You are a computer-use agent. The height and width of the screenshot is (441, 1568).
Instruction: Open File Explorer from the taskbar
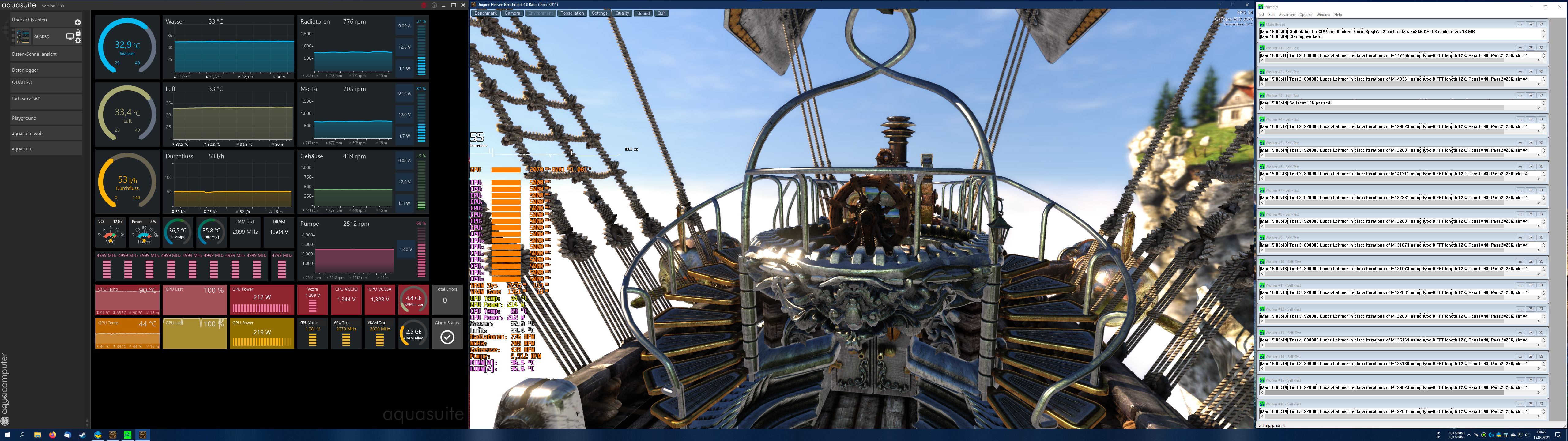[x=38, y=435]
